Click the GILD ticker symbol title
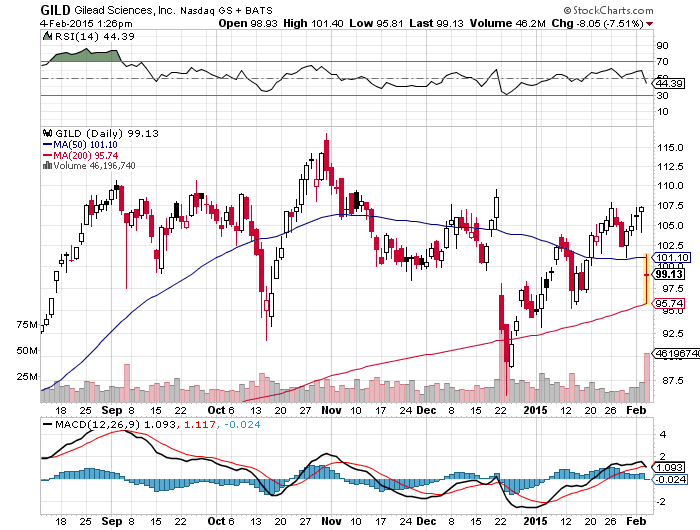Viewport: 700px width, 530px height. coord(55,10)
